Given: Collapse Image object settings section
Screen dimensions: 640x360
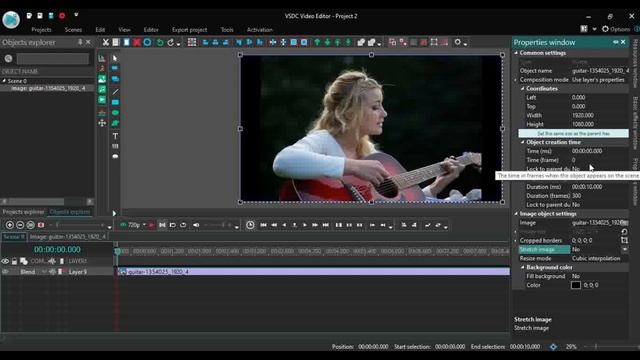Looking at the screenshot, I should coord(516,214).
